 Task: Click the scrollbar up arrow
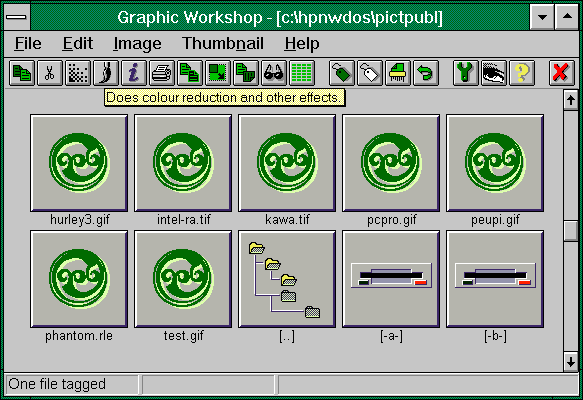(570, 100)
